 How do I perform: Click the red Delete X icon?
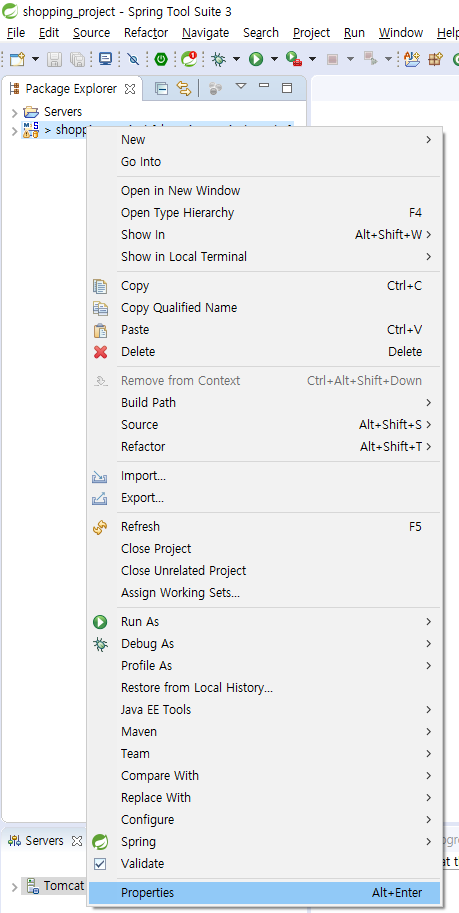100,352
